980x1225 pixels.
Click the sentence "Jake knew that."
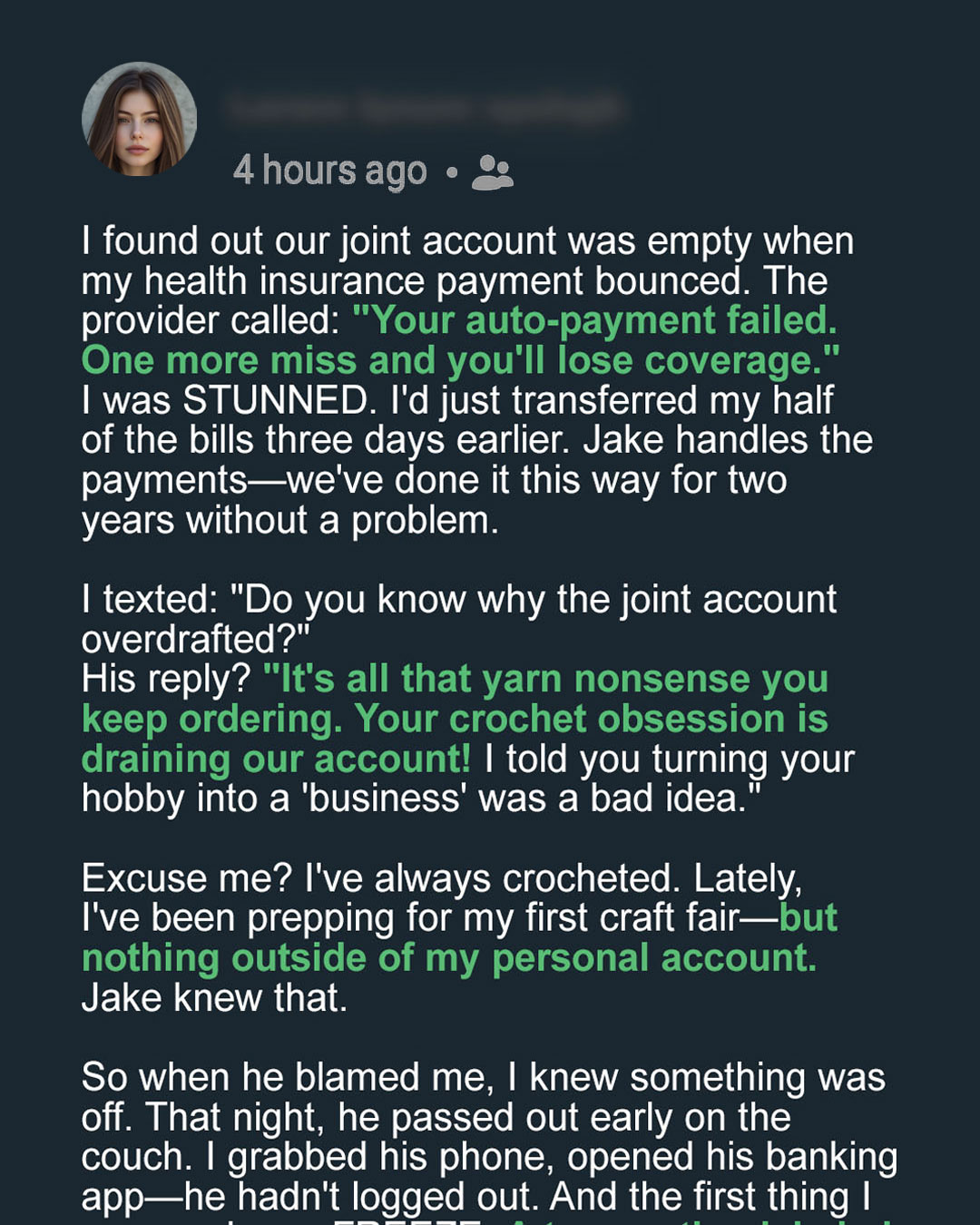click(x=214, y=998)
